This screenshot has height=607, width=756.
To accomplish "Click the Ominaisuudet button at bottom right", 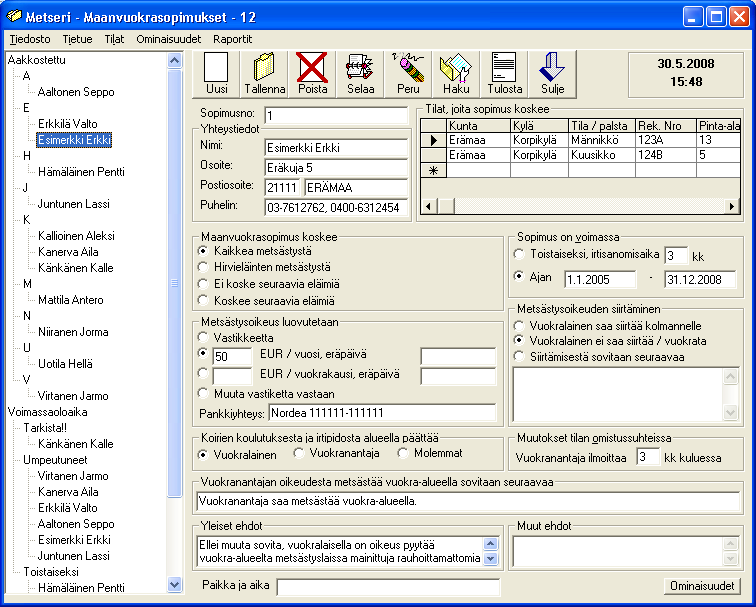I will coord(702,586).
